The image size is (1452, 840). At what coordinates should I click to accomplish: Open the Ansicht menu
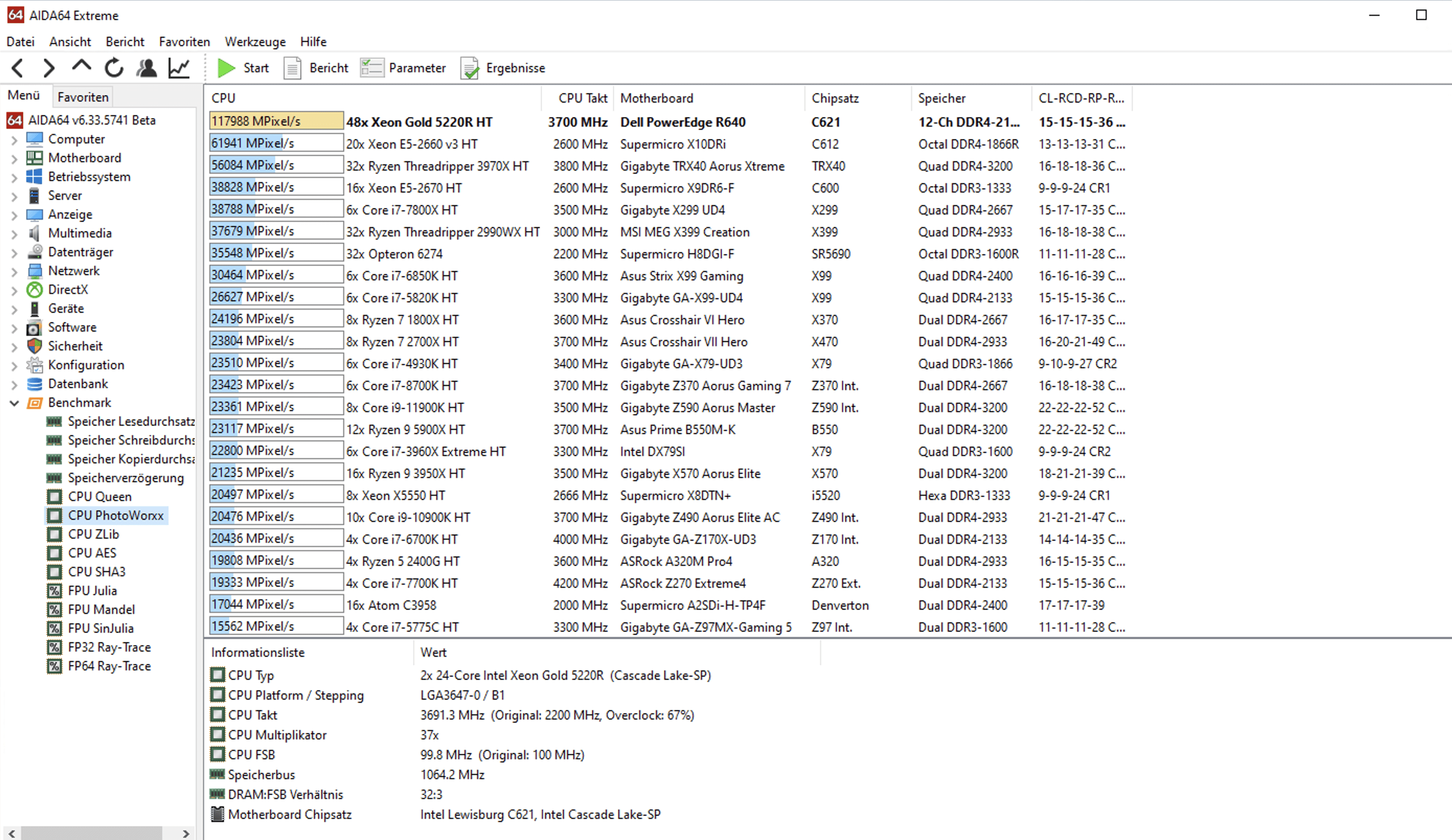(x=70, y=41)
